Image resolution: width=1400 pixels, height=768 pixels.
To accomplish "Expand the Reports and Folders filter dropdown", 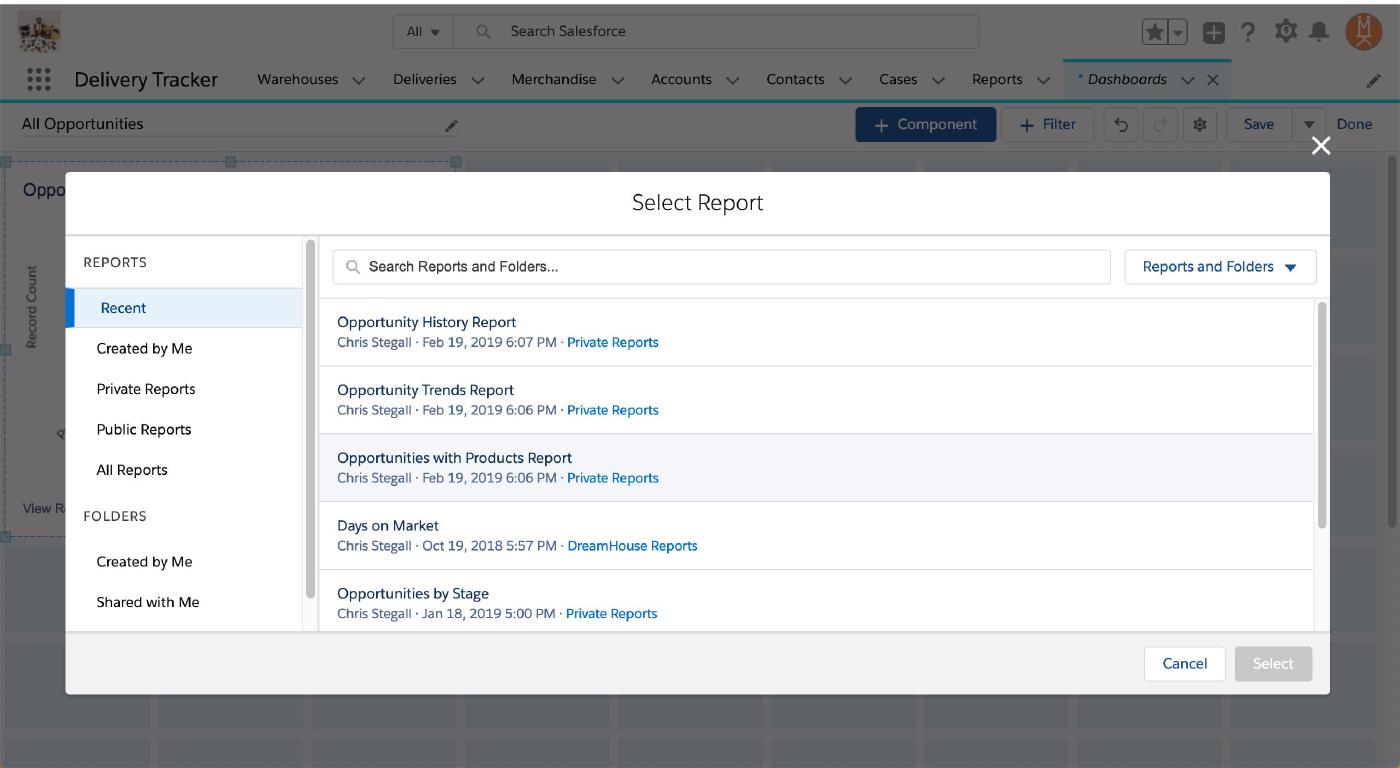I will (x=1220, y=267).
